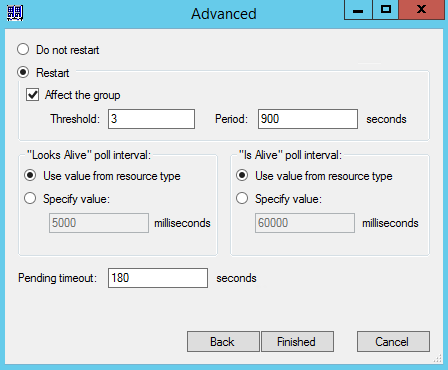This screenshot has height=370, width=448.
Task: Click the Pending timeout label text
Action: tap(57, 278)
